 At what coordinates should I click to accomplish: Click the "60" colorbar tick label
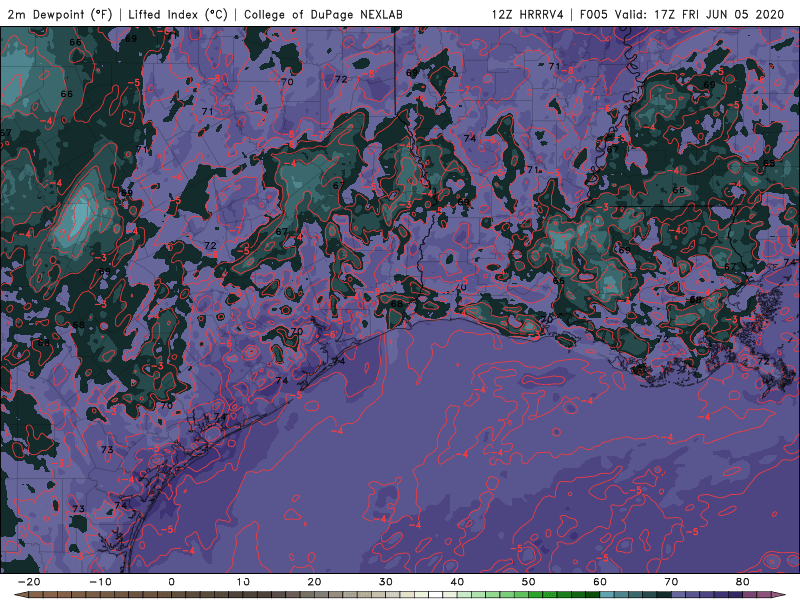[600, 582]
